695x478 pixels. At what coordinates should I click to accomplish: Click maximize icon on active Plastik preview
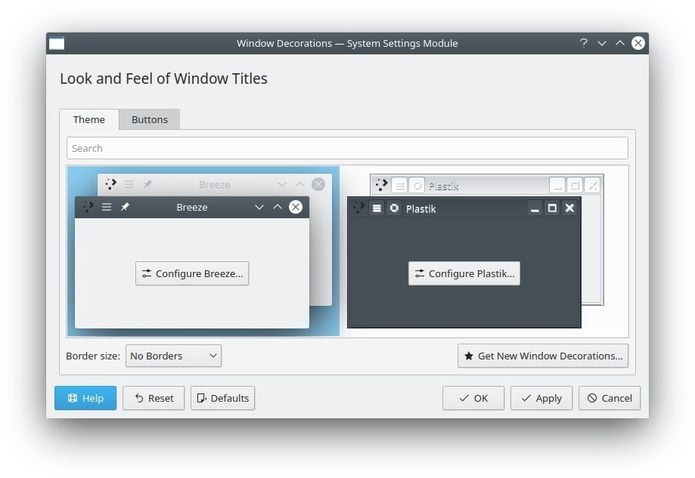[x=552, y=208]
